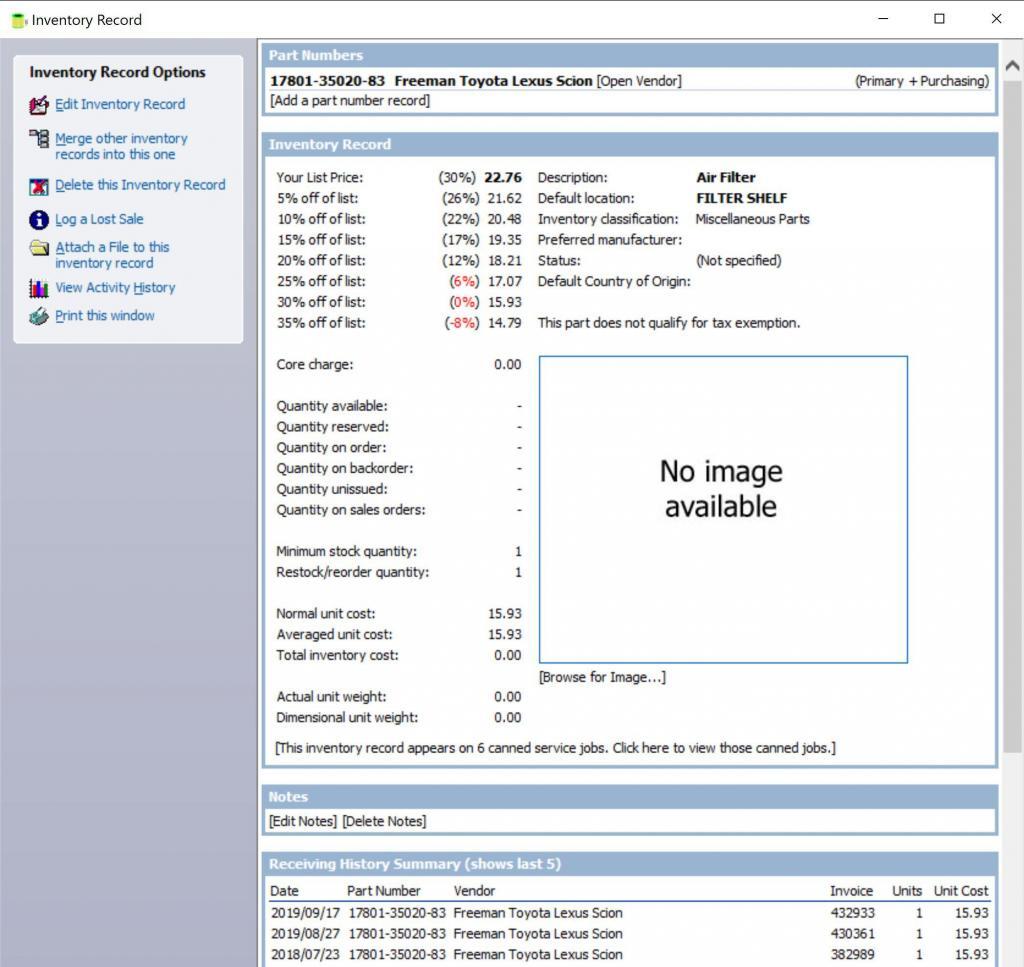This screenshot has height=967, width=1024.
Task: Click invoice 432933 in receiving history
Action: (852, 913)
